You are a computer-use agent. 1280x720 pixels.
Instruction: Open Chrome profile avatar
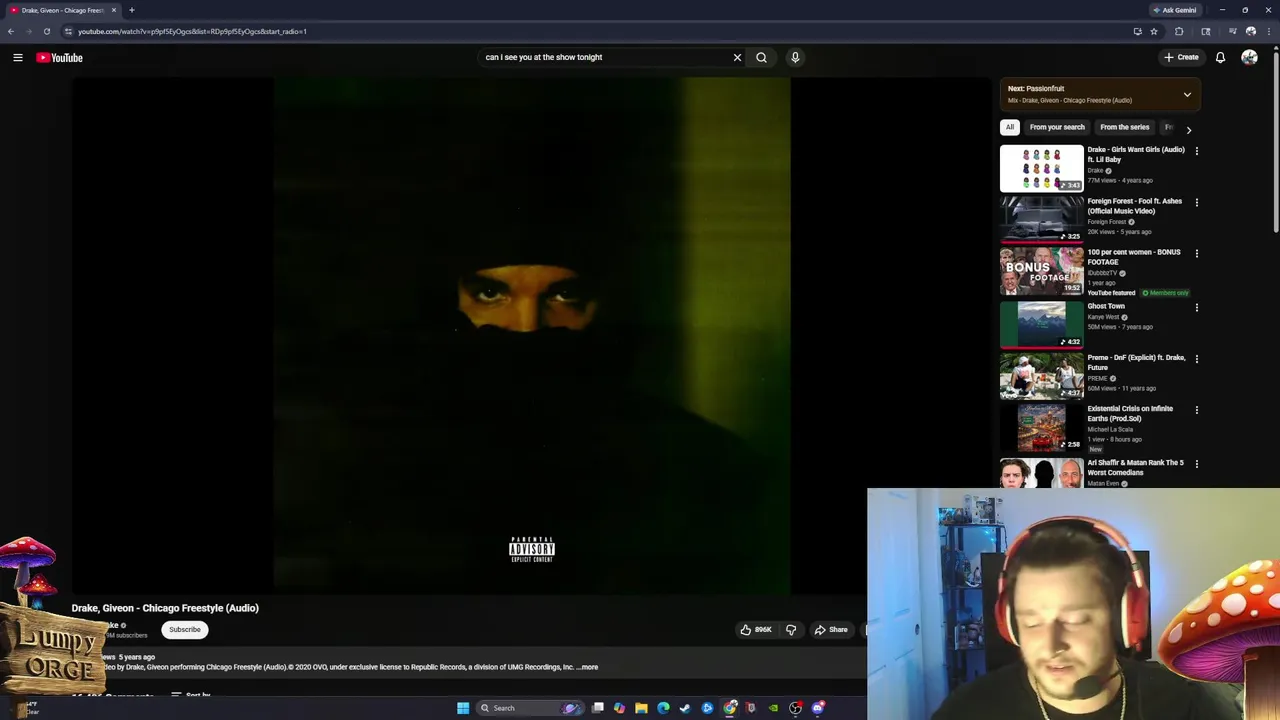[1251, 31]
